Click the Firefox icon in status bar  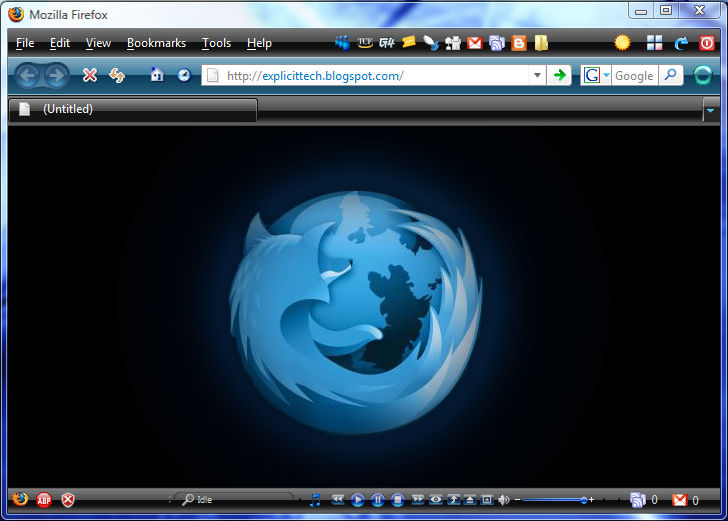point(20,499)
